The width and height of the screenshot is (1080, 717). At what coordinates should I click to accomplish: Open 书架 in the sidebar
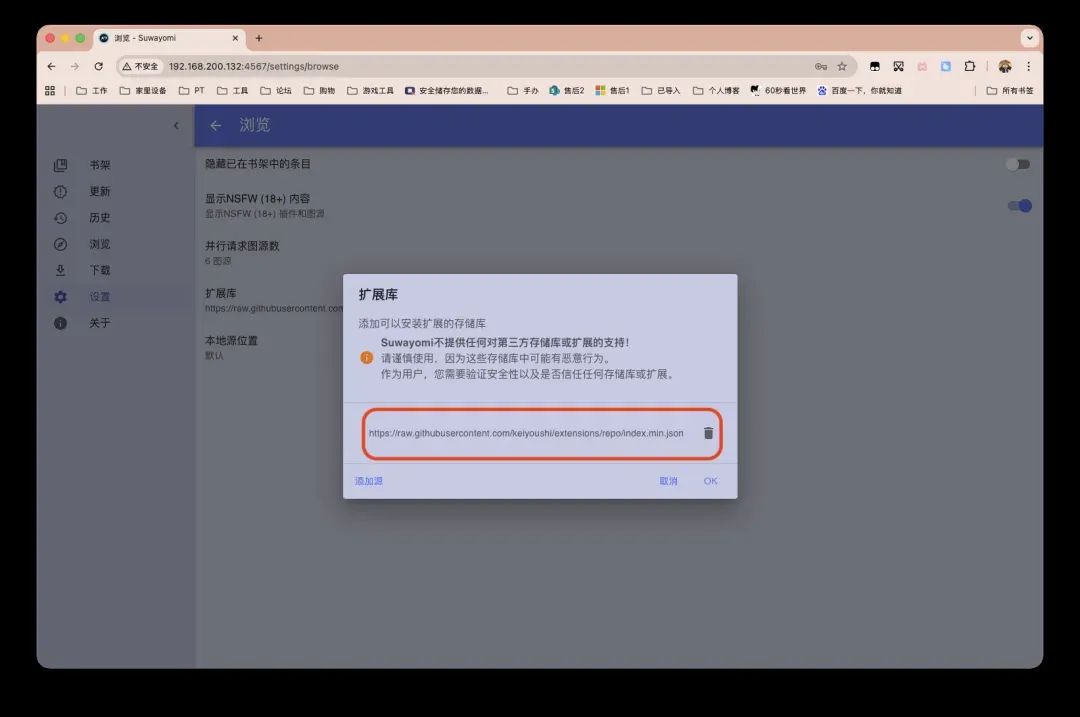[115, 165]
